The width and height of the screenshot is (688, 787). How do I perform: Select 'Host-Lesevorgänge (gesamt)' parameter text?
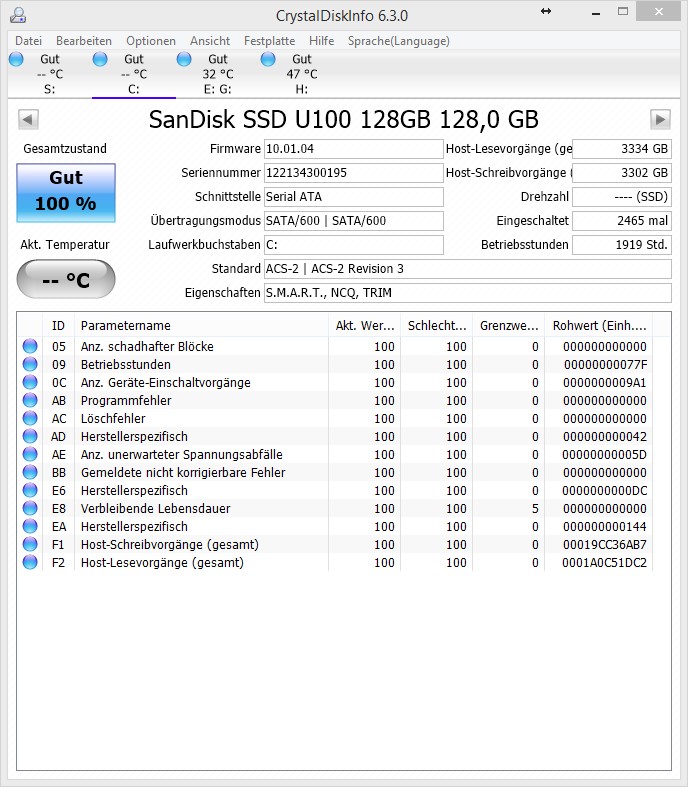[162, 563]
